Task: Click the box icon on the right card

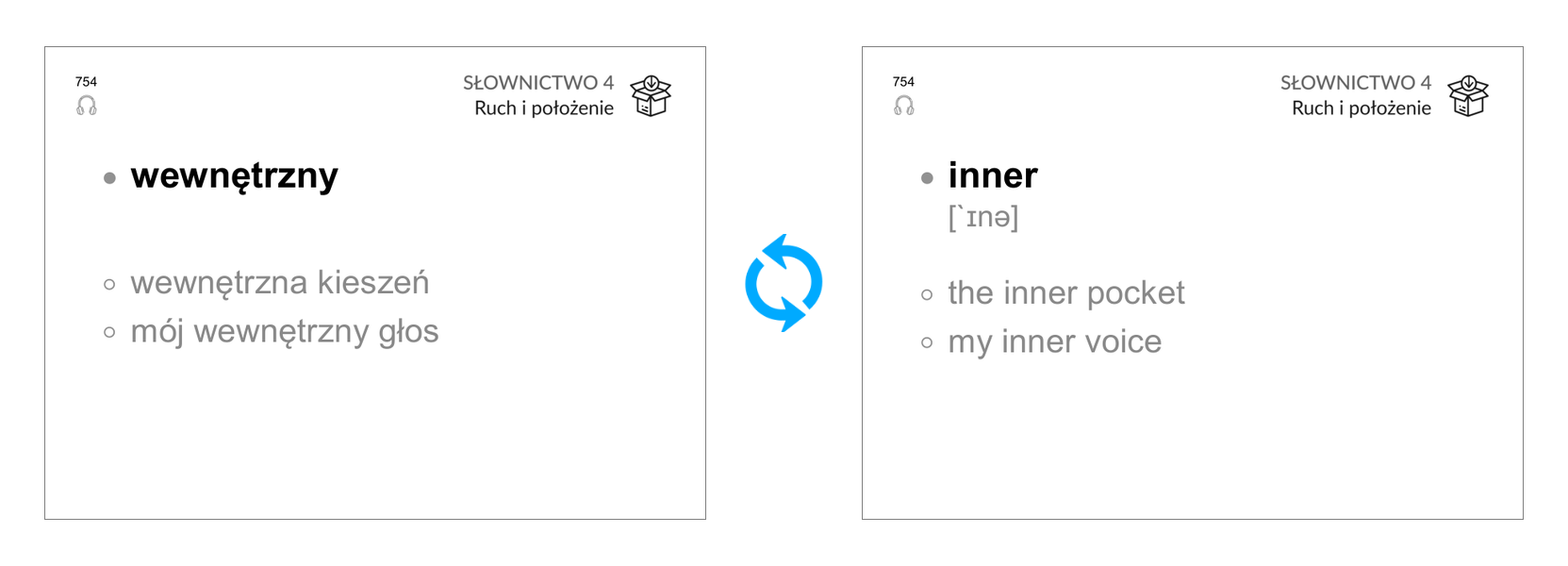Action: point(1468,96)
